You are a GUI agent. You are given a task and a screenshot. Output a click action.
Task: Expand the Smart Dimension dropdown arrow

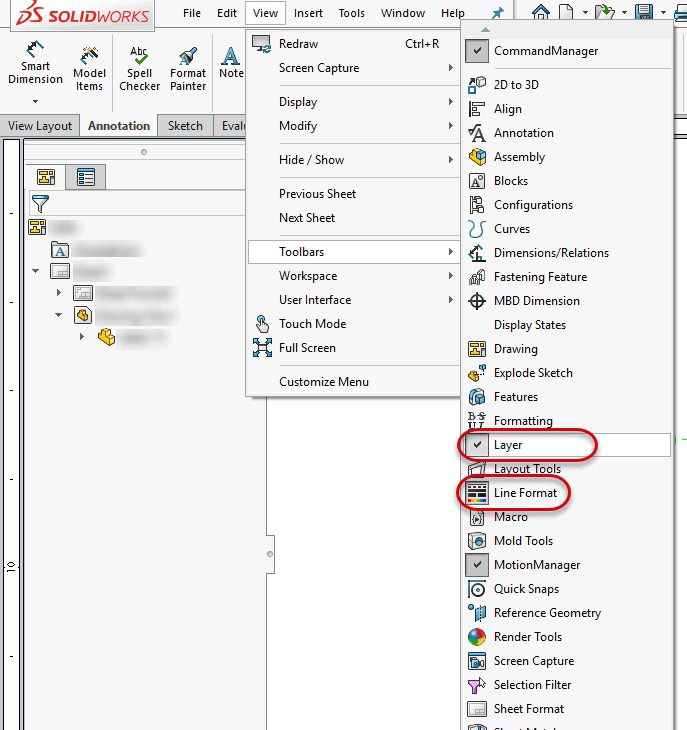[35, 101]
